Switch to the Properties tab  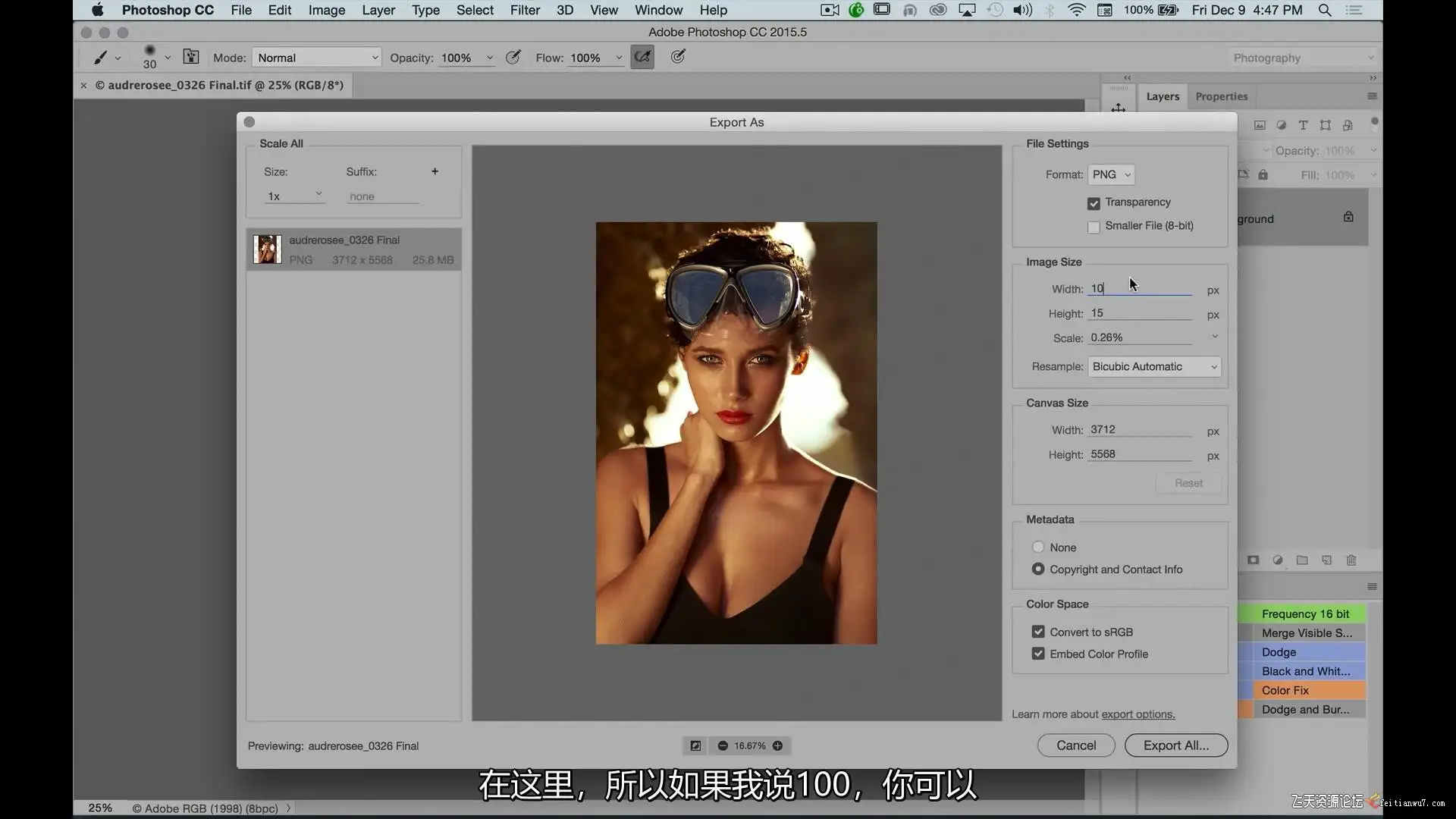click(x=1221, y=96)
